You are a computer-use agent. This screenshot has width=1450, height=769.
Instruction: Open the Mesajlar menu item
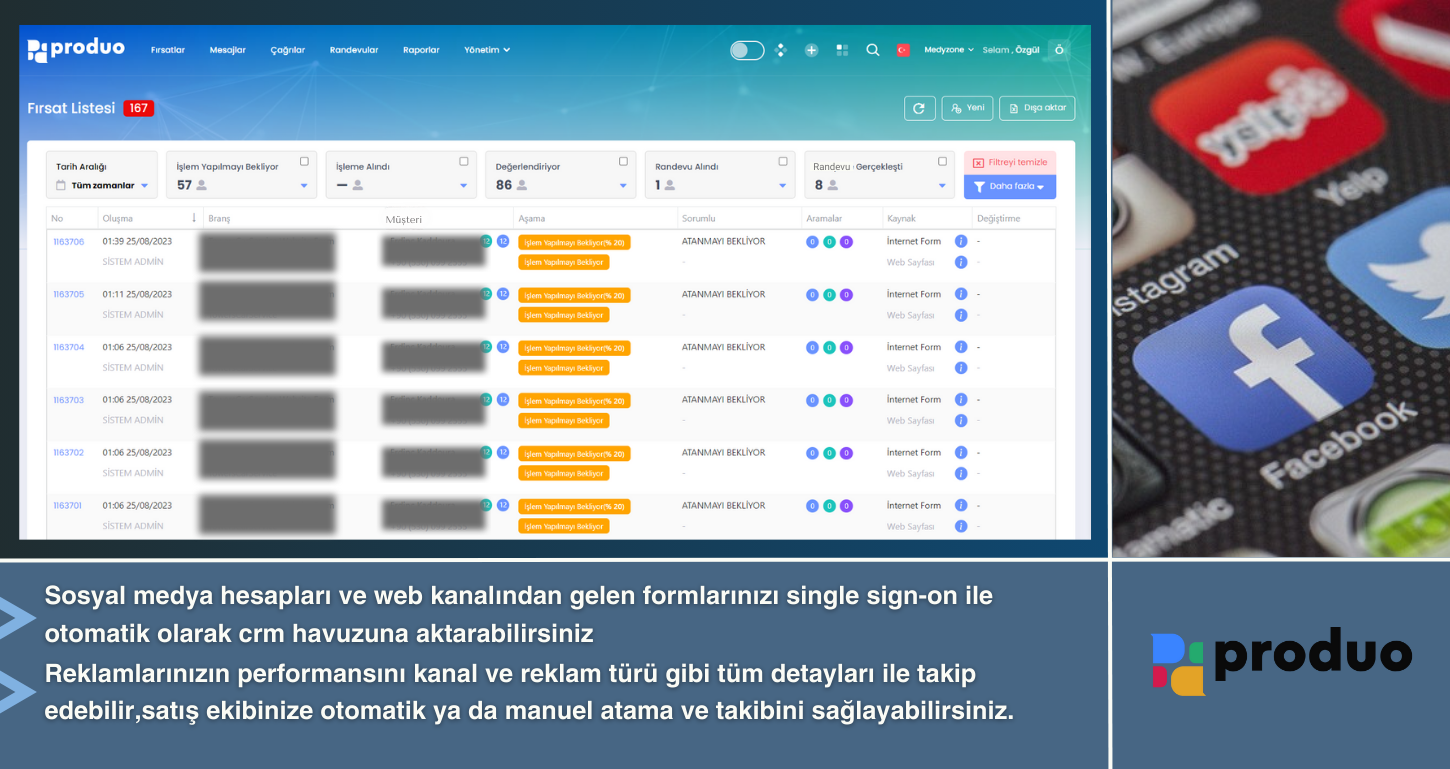click(228, 50)
